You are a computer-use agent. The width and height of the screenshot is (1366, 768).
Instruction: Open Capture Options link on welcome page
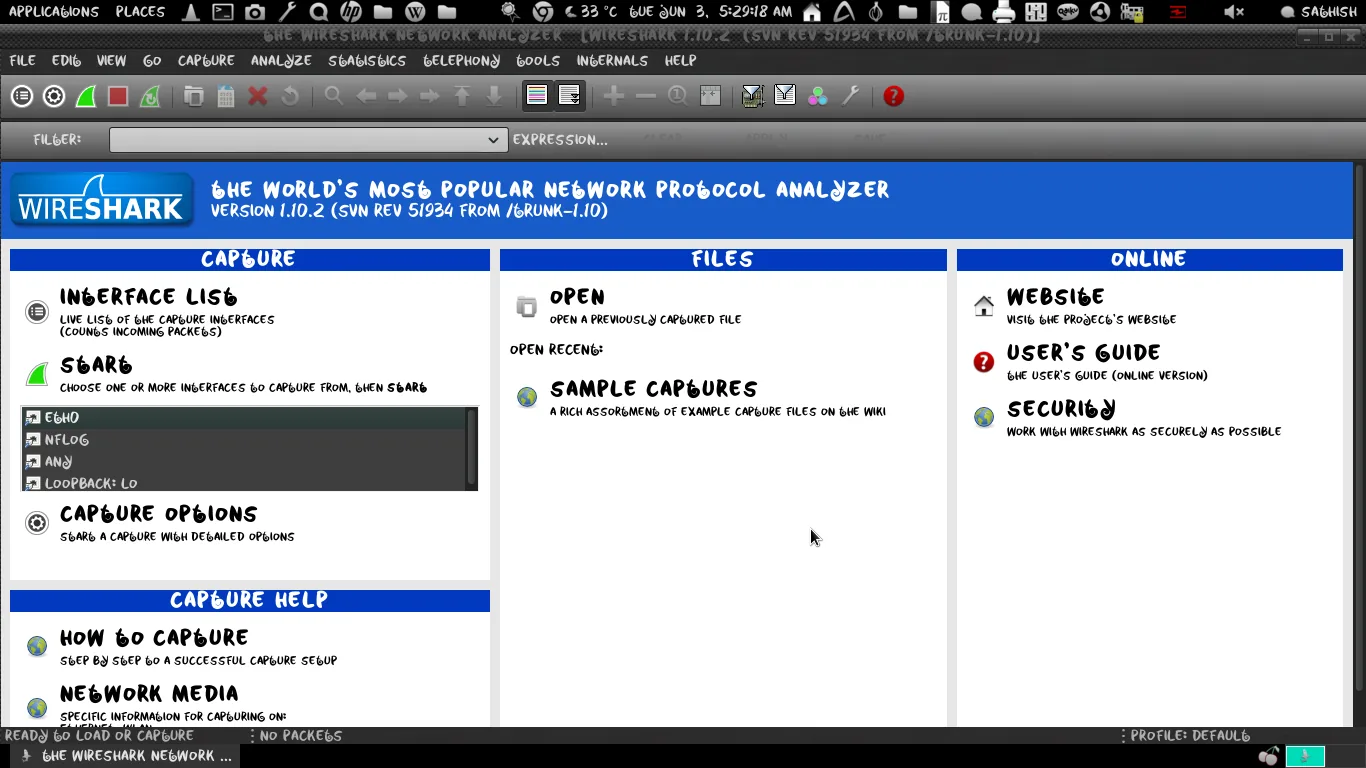(x=158, y=514)
